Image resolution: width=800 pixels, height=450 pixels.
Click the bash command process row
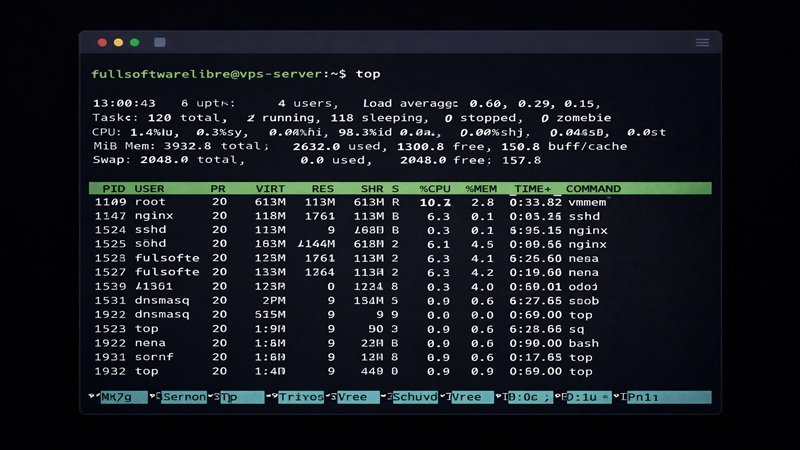pyautogui.click(x=350, y=342)
